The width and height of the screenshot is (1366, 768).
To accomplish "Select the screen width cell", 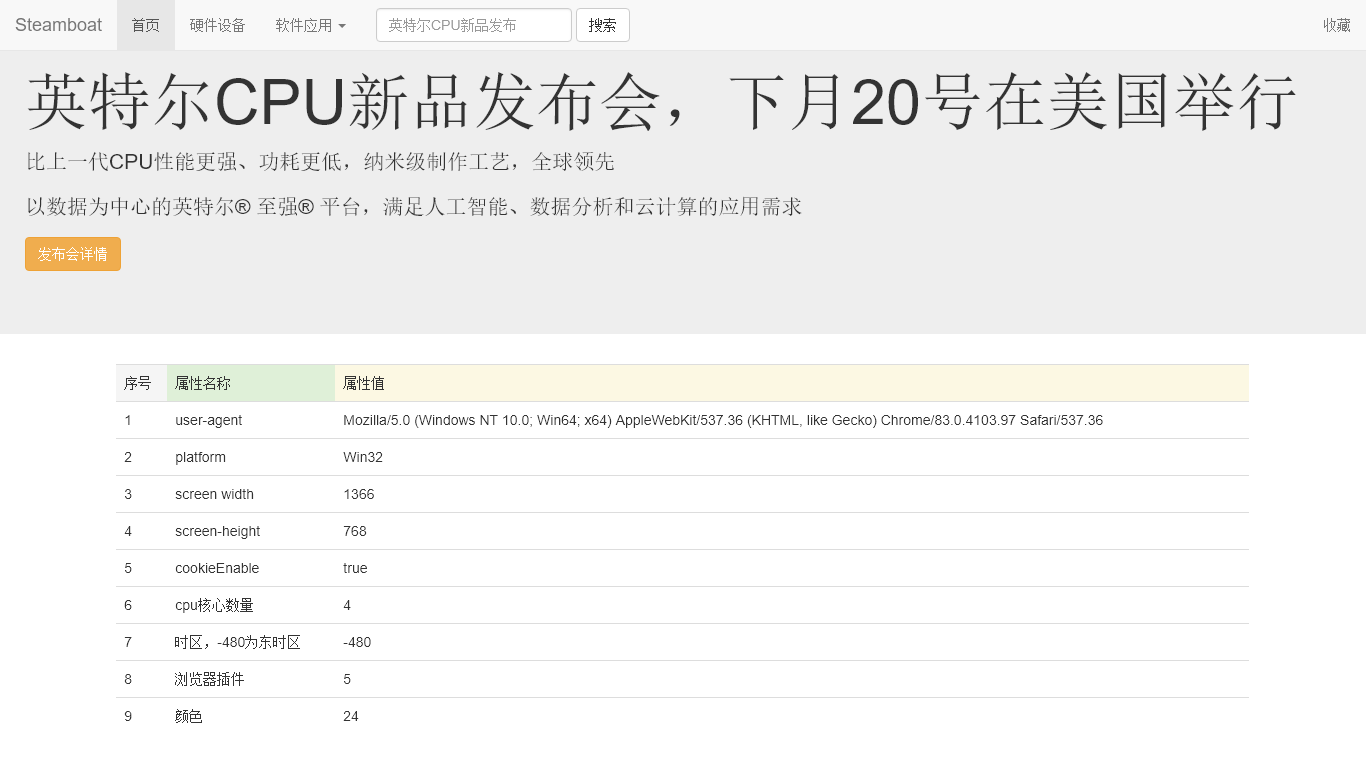I will [251, 494].
